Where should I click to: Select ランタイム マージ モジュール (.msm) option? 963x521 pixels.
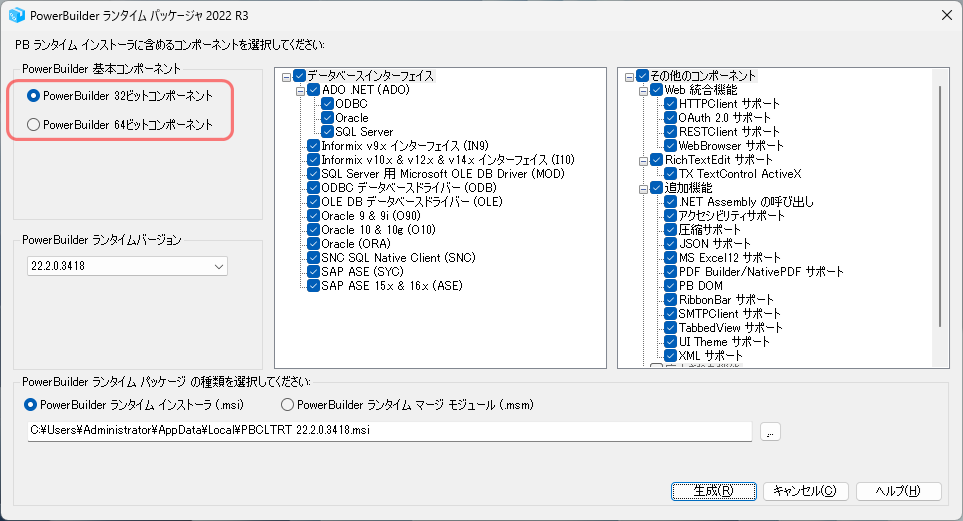(288, 405)
